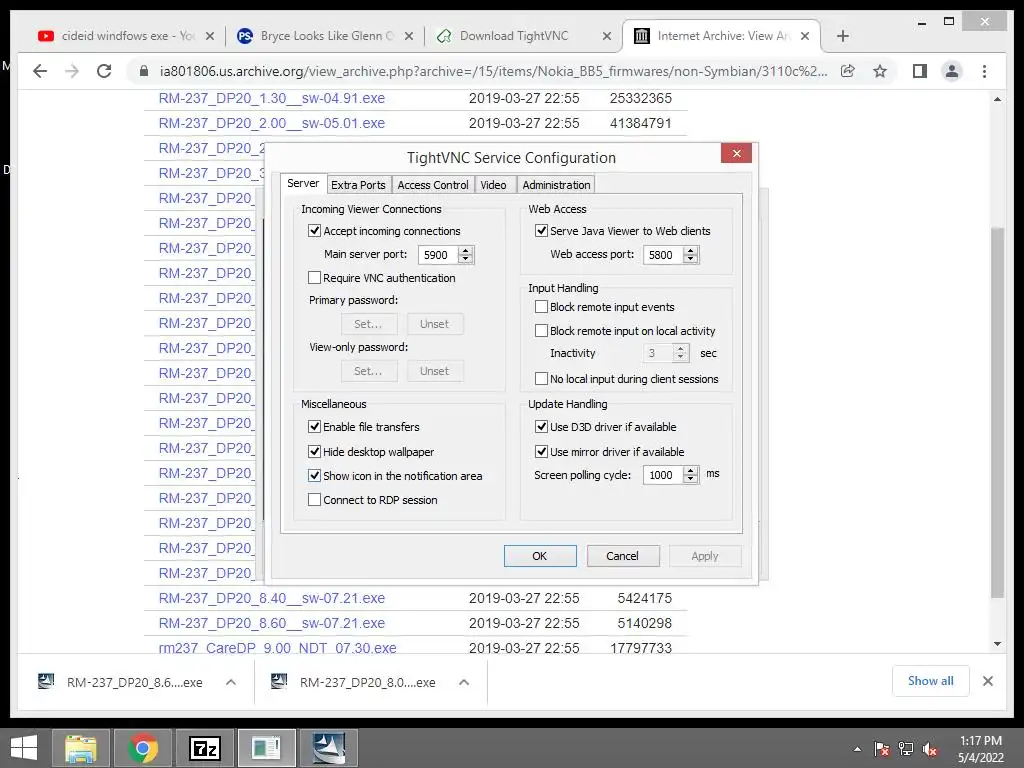Reload the page with the refresh icon
1024x768 pixels.
(x=104, y=71)
